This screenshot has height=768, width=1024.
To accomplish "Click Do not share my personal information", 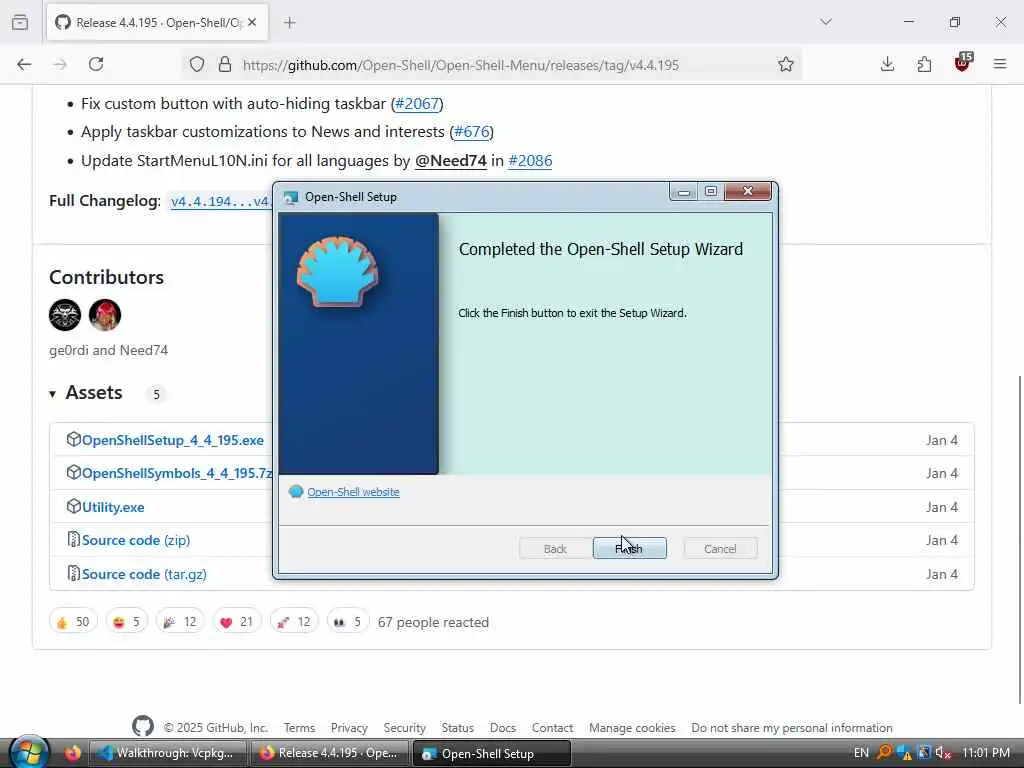I will click(792, 728).
